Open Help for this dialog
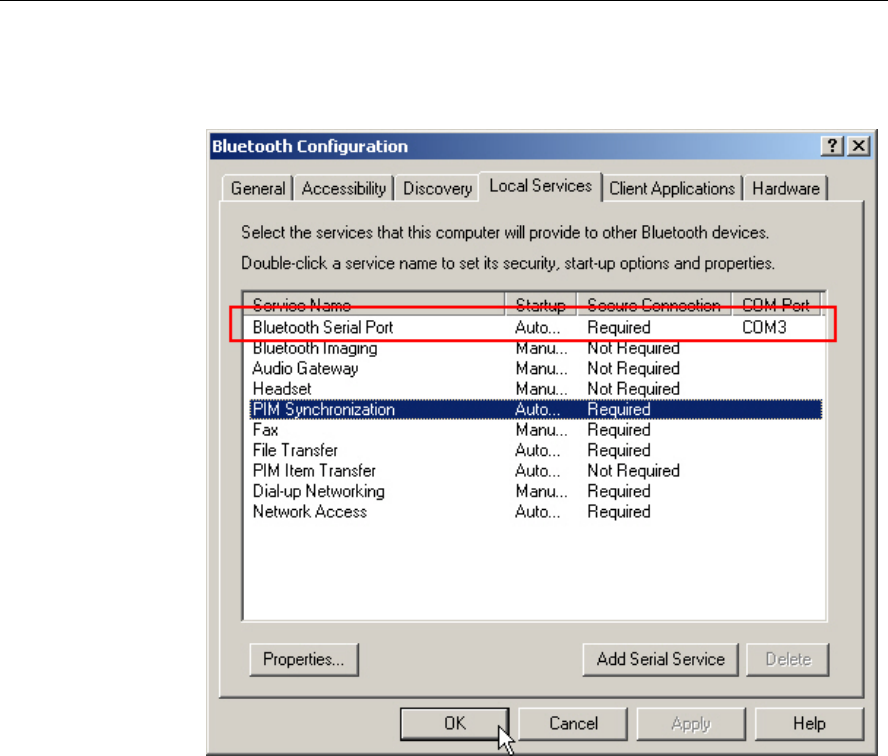 click(x=809, y=724)
